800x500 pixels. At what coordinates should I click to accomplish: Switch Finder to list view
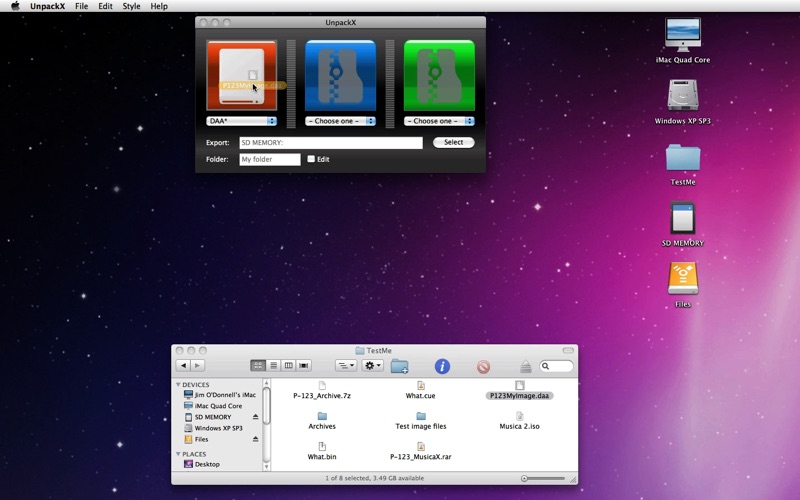click(273, 365)
